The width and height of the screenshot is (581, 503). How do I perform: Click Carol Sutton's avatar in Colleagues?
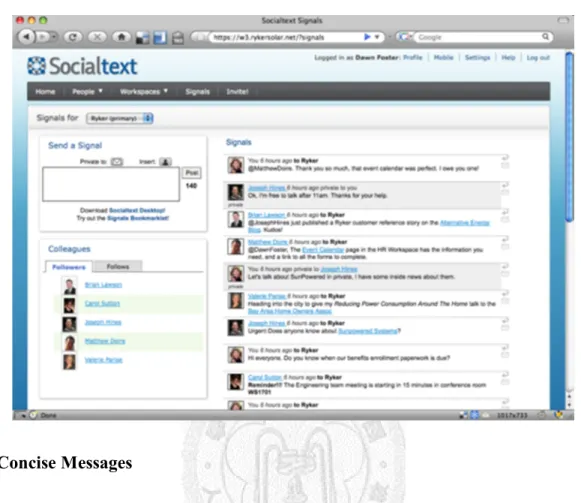(x=69, y=305)
